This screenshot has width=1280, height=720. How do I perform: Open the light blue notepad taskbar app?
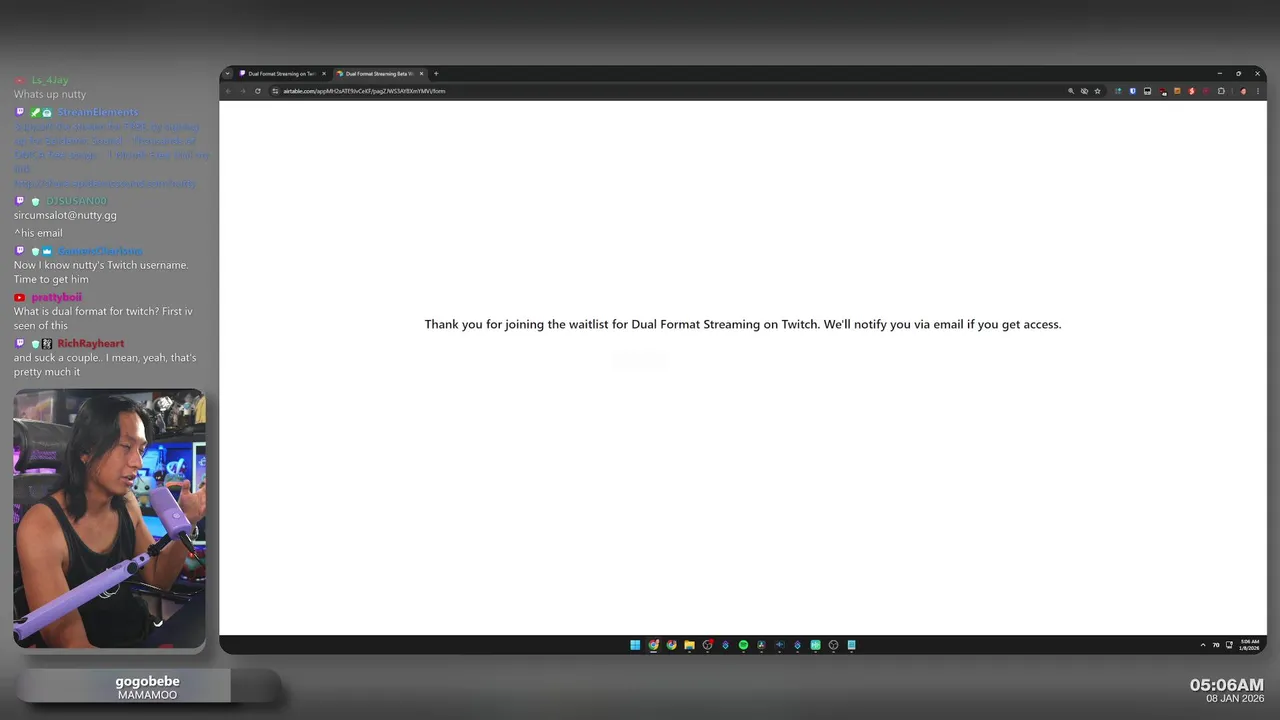pyautogui.click(x=851, y=645)
